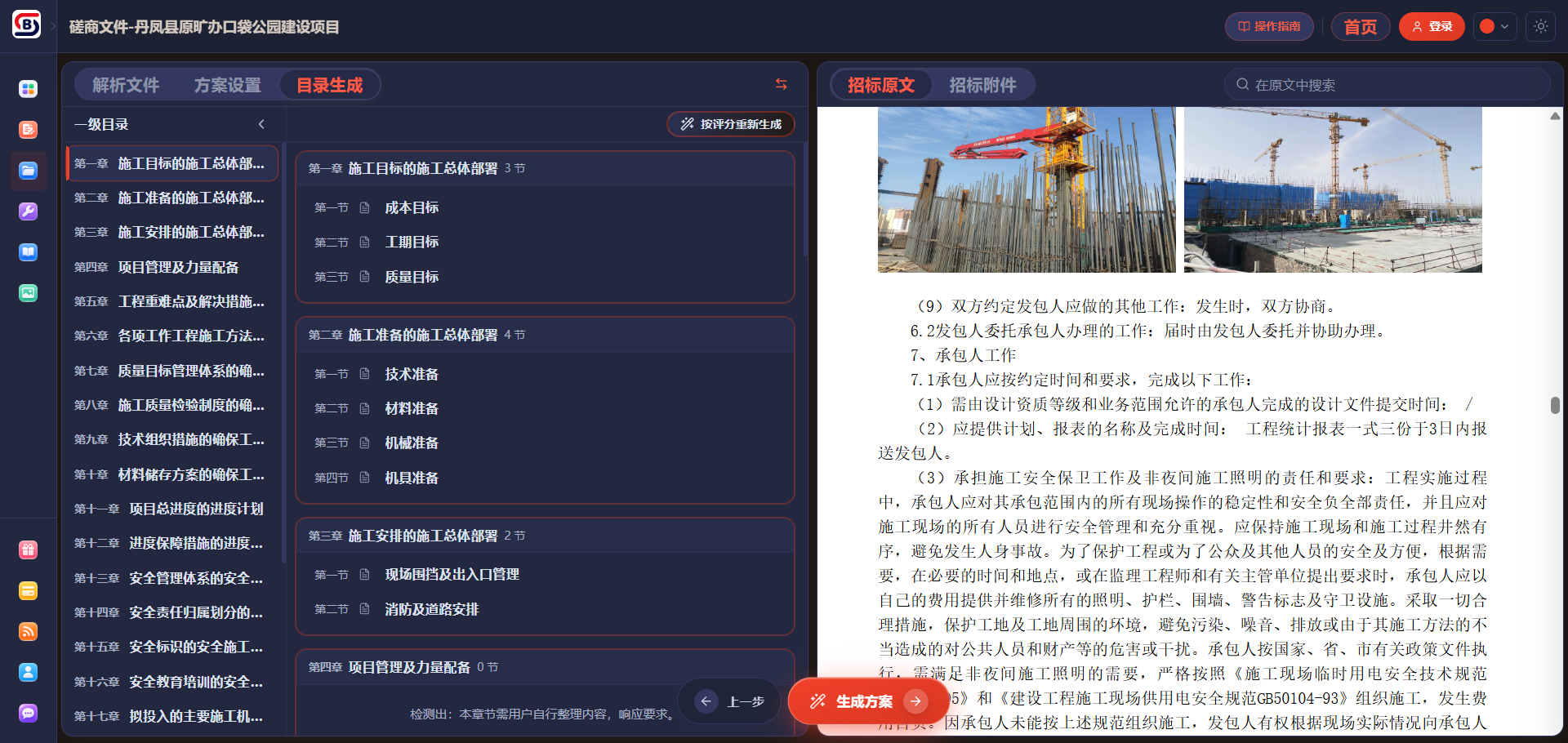The image size is (1568, 743).
Task: Open the yellow card payment icon
Action: coord(28,591)
